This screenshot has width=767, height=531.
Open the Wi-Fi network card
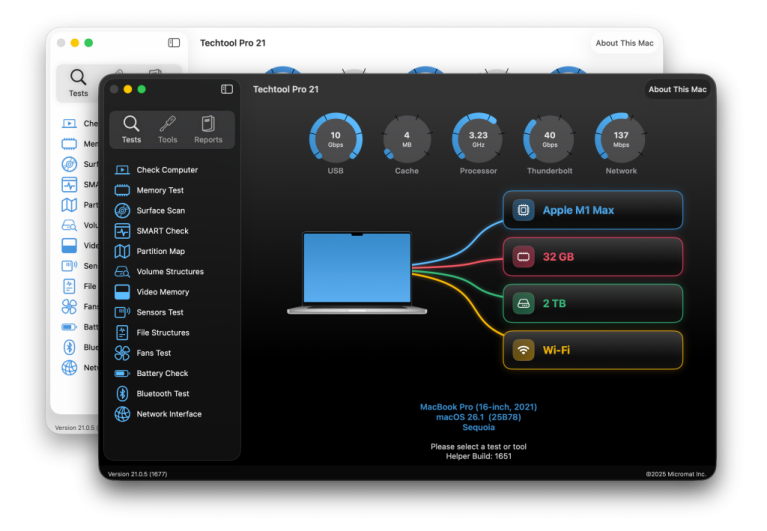click(592, 350)
